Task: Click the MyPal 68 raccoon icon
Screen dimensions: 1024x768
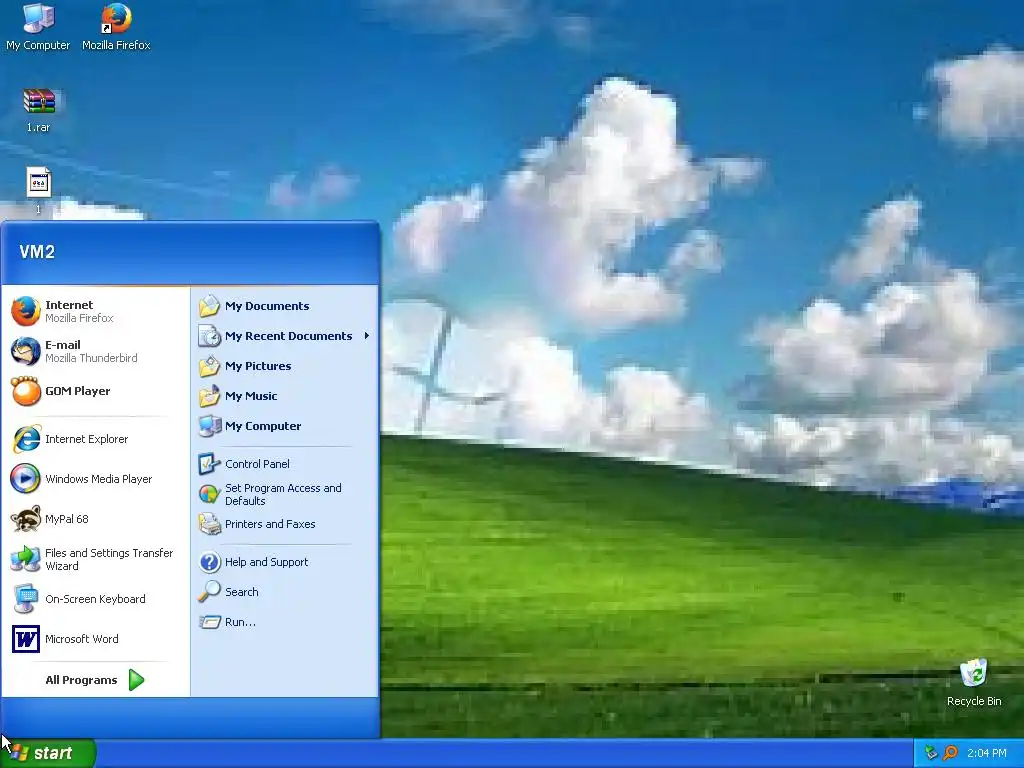Action: (x=26, y=519)
